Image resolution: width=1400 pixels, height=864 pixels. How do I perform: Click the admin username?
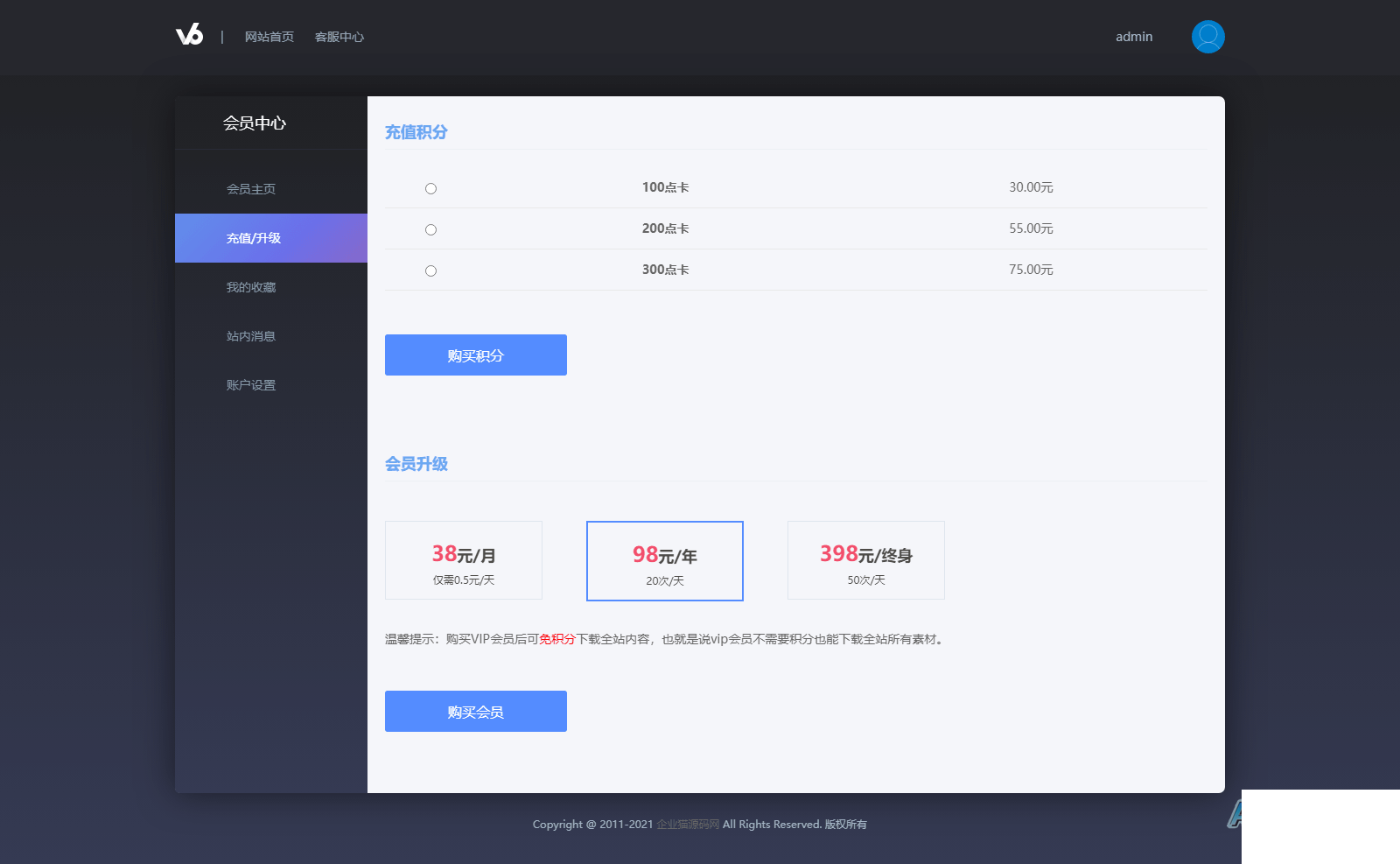[1133, 37]
